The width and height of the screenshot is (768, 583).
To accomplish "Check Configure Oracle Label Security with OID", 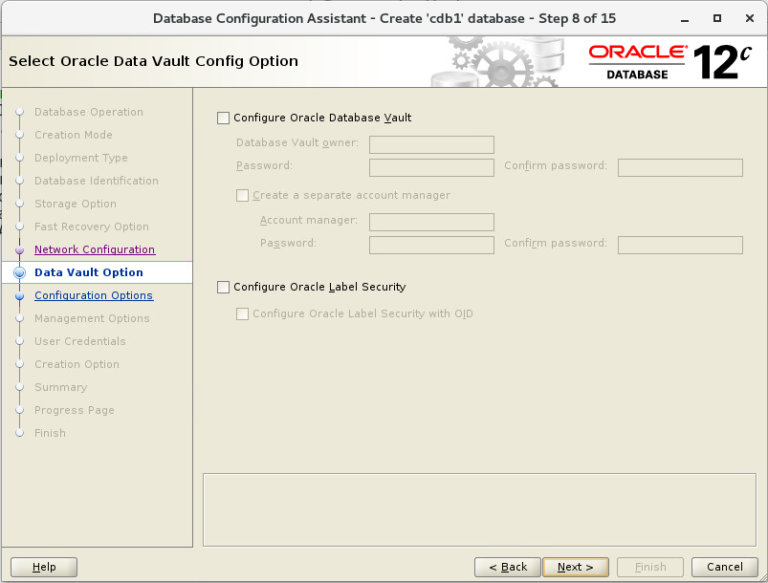I will click(242, 314).
